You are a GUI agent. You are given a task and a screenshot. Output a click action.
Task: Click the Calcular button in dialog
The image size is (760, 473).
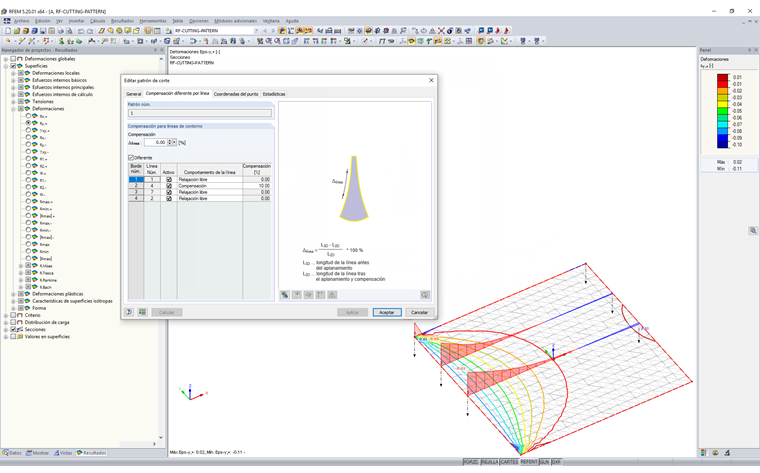[167, 312]
